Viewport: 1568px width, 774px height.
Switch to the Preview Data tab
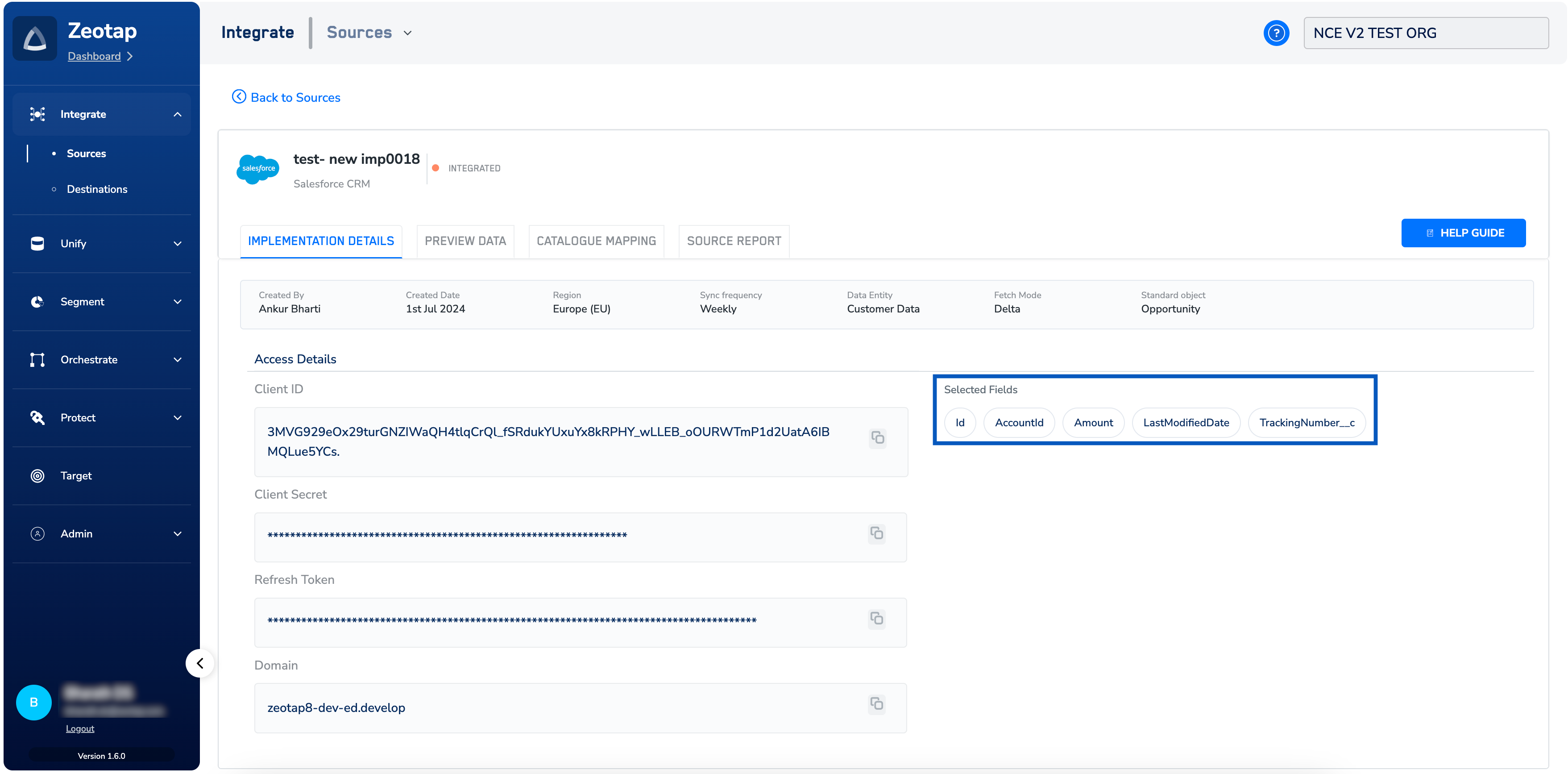tap(465, 241)
